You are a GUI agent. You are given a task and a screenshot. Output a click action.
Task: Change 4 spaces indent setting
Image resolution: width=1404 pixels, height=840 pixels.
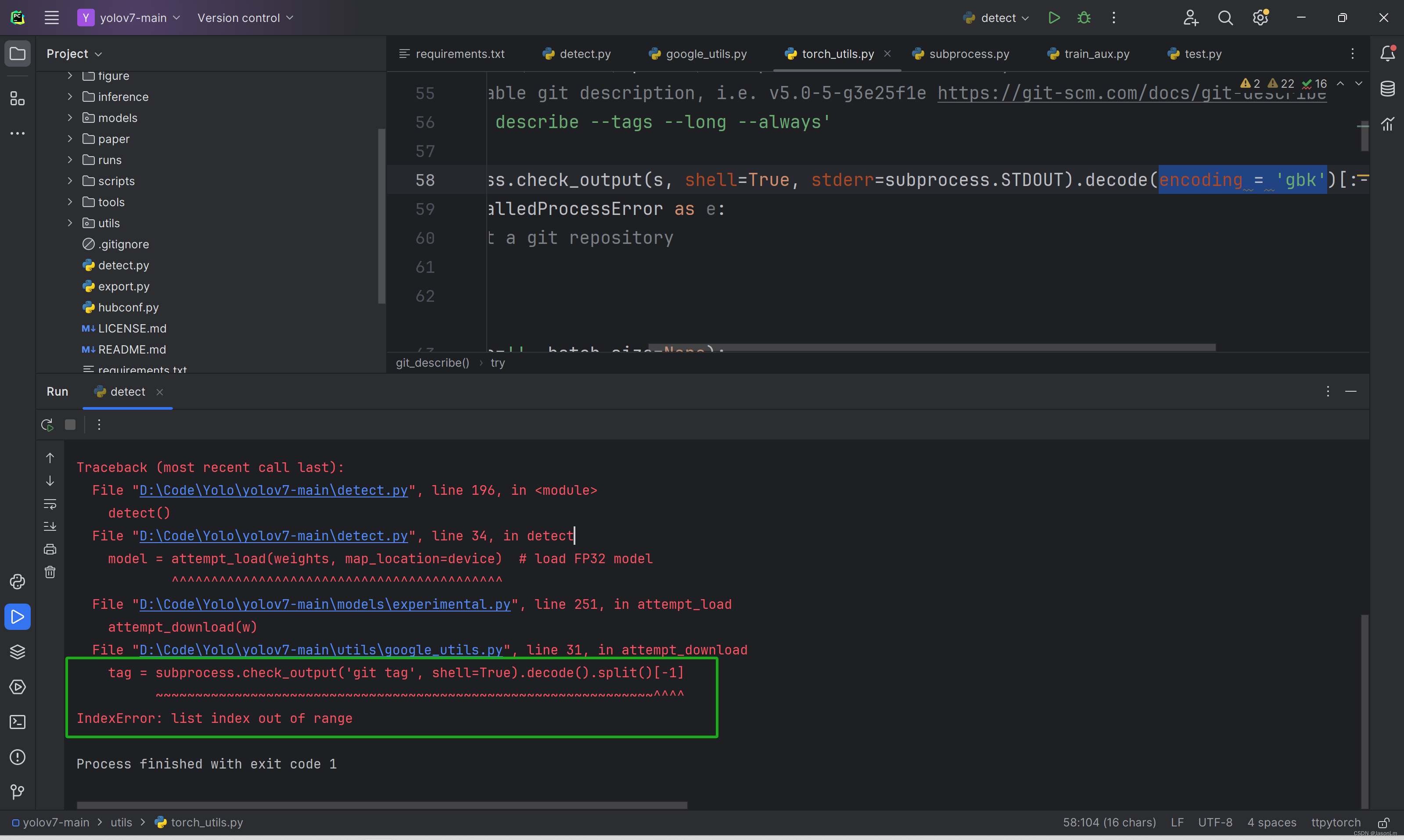click(1271, 822)
